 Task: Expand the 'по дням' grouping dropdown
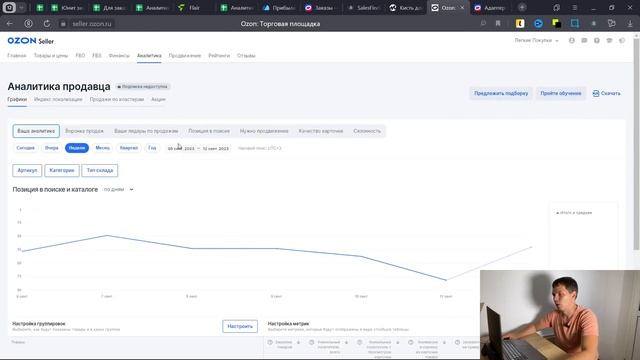tap(118, 189)
